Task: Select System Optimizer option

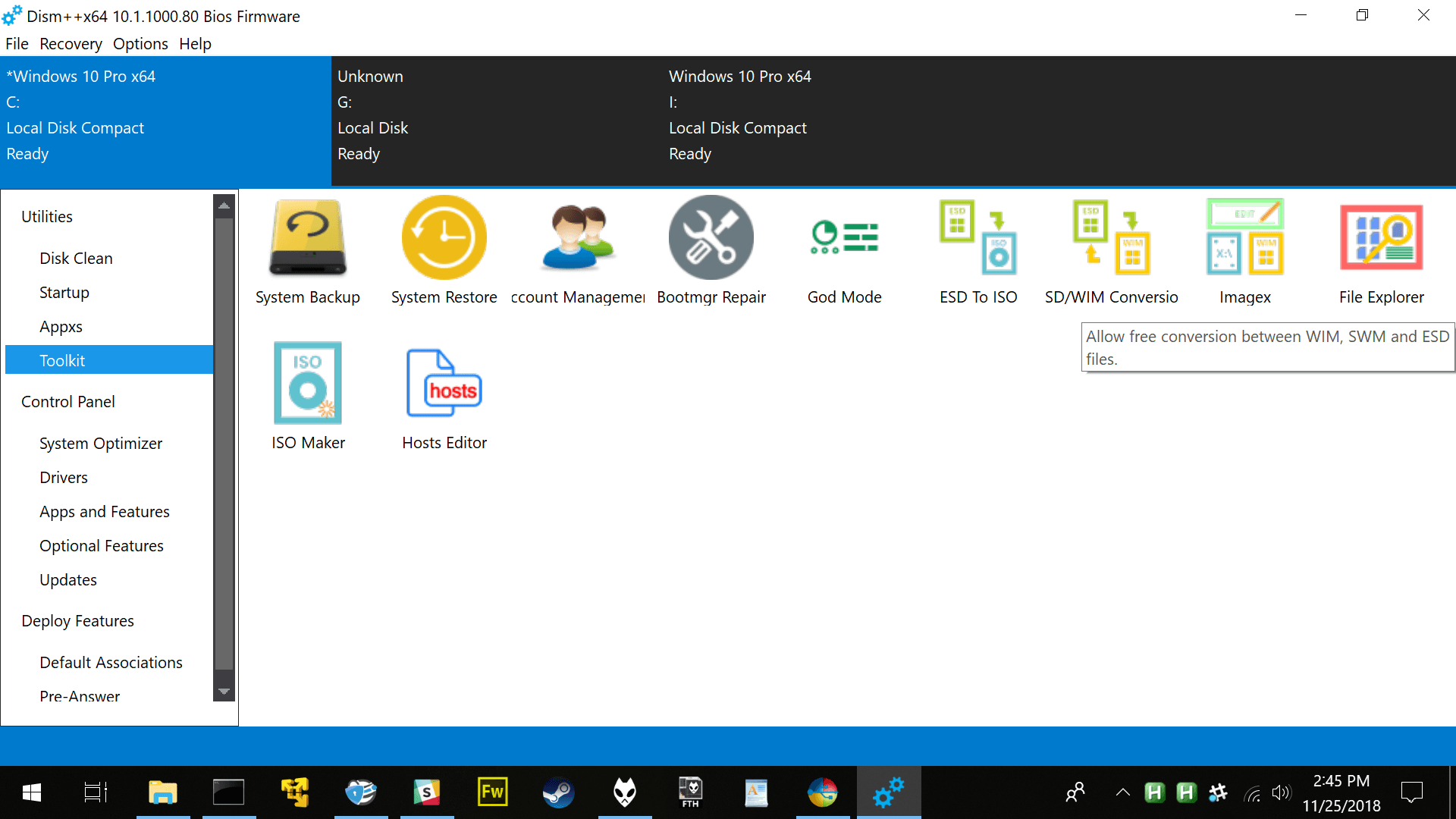Action: coord(100,443)
